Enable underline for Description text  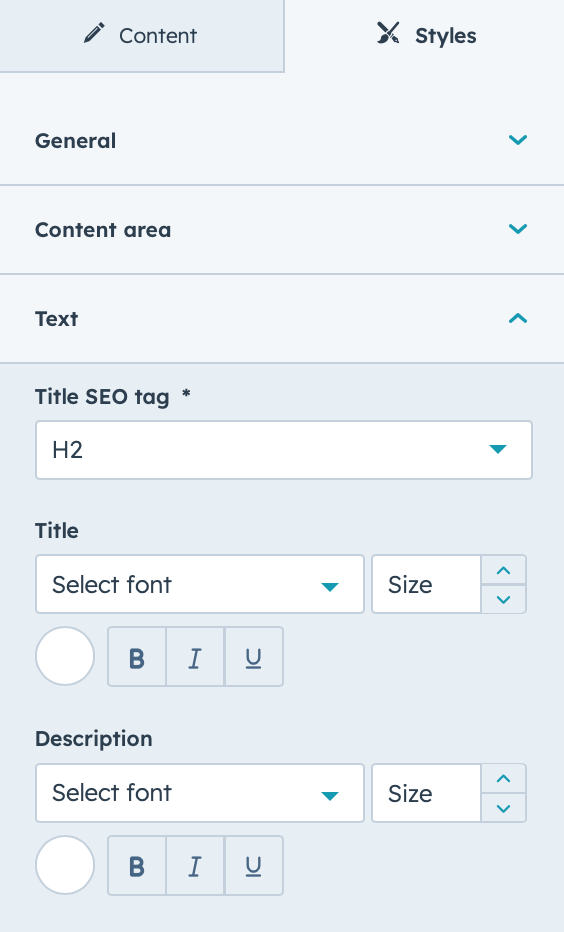tap(254, 865)
